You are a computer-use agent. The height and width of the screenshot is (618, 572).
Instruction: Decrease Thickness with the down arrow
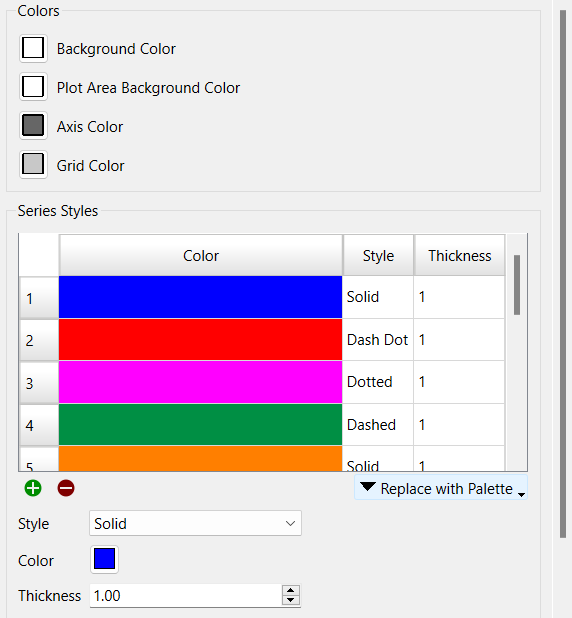click(291, 600)
